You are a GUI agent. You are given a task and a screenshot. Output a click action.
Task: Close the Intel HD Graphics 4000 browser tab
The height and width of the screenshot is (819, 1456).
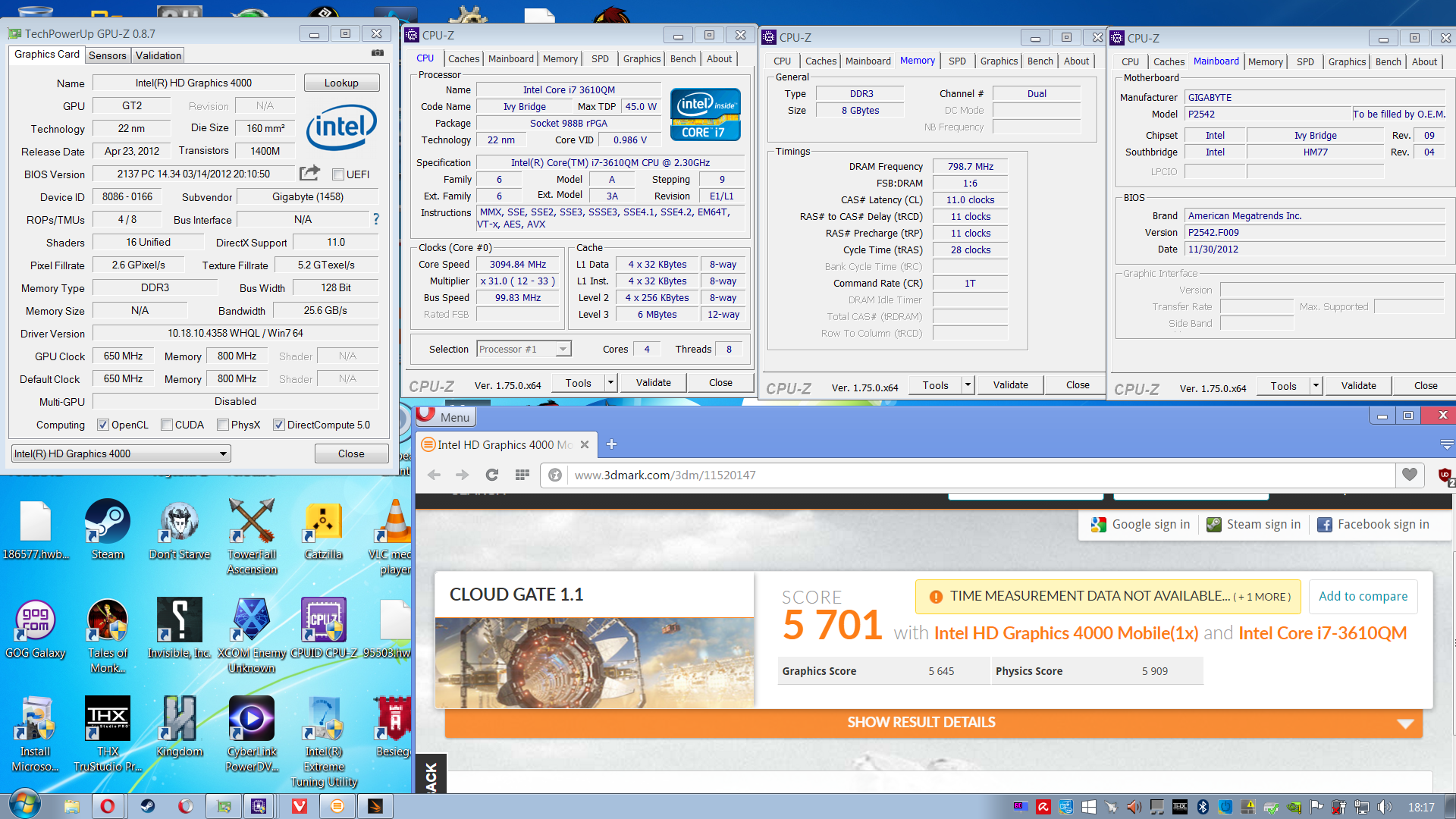point(585,444)
